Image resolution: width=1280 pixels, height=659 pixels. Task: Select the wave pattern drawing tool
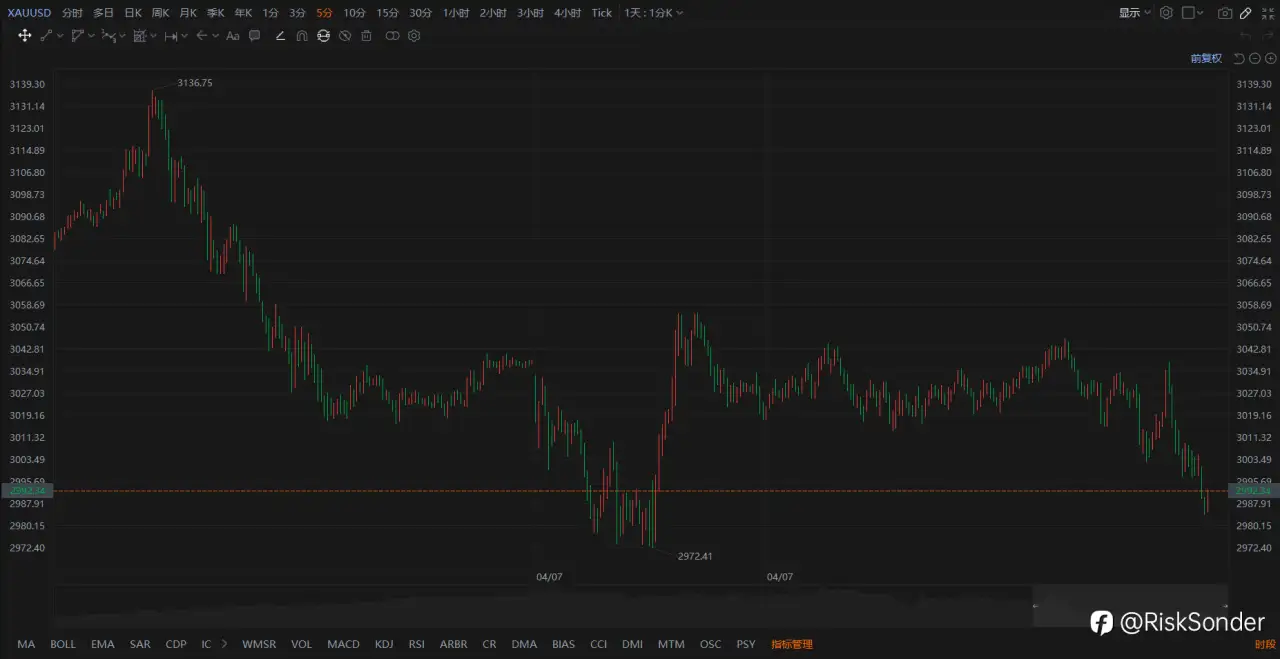pos(108,36)
